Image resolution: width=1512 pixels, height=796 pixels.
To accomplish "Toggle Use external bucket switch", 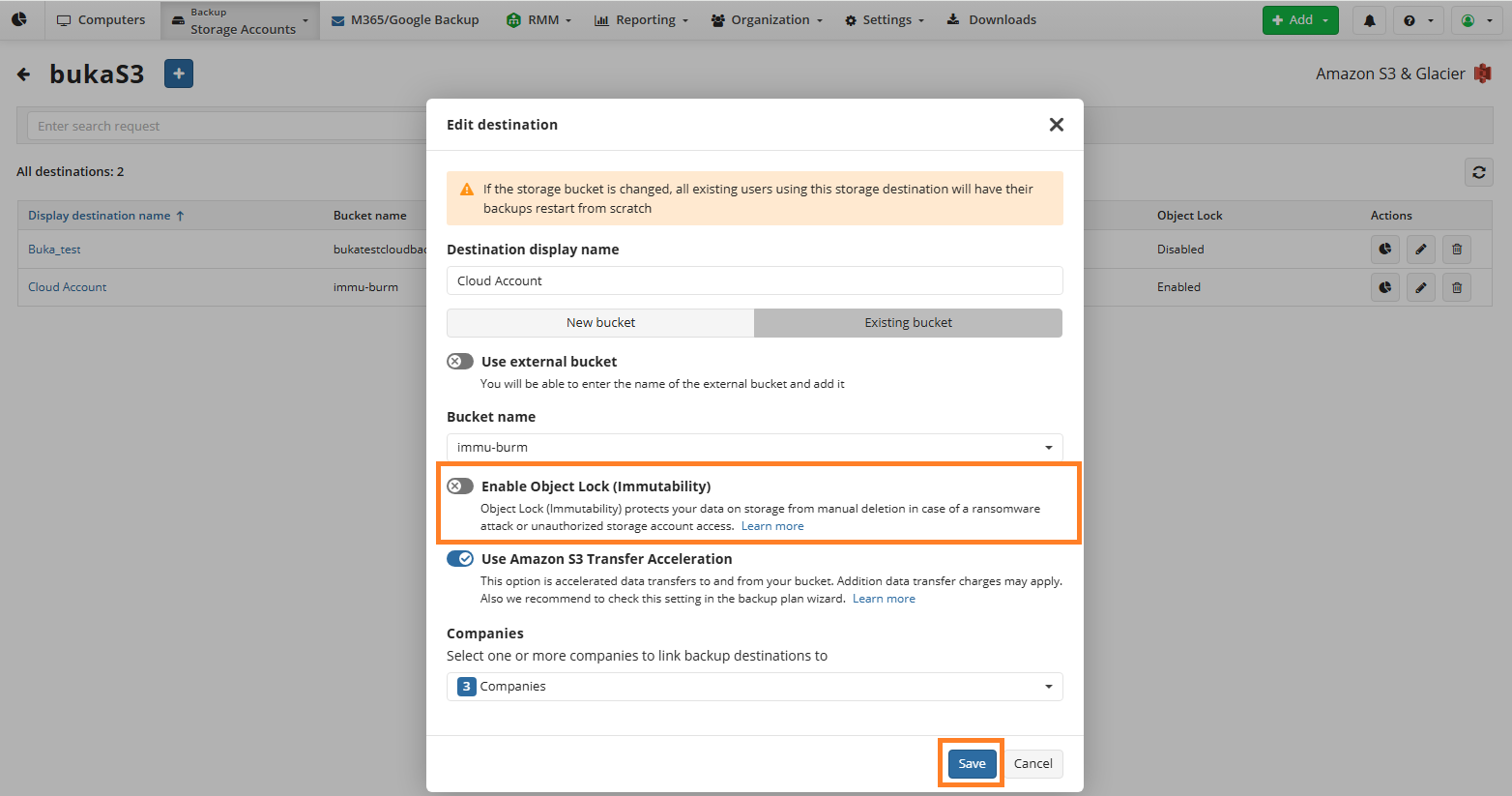I will click(460, 362).
